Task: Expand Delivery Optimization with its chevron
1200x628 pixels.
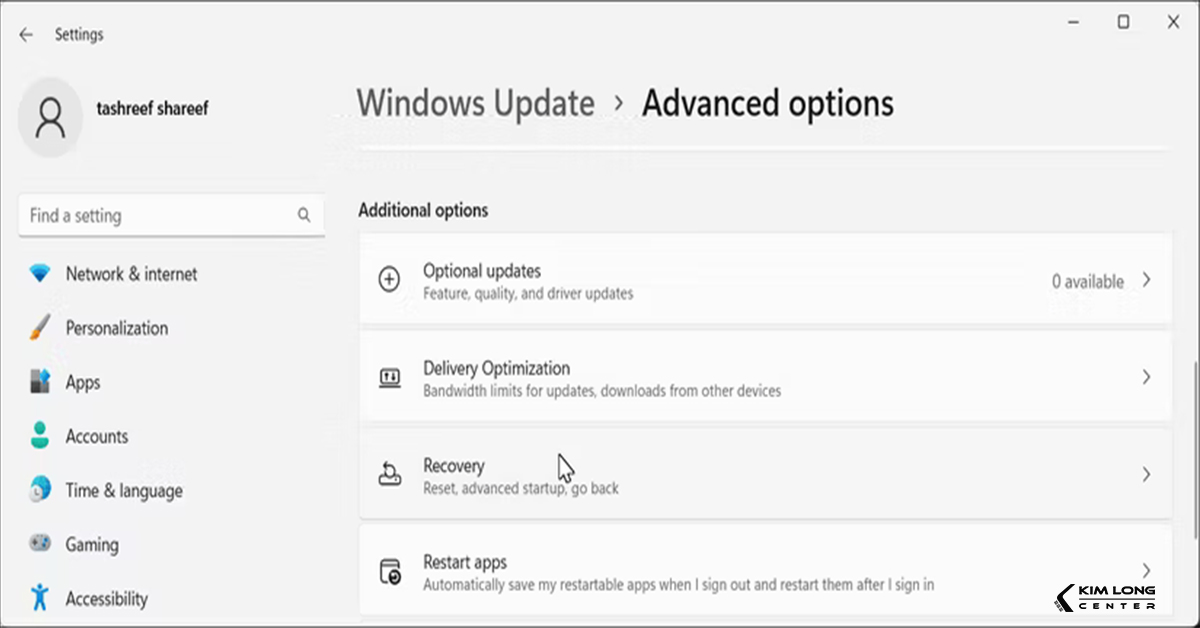Action: click(1148, 377)
